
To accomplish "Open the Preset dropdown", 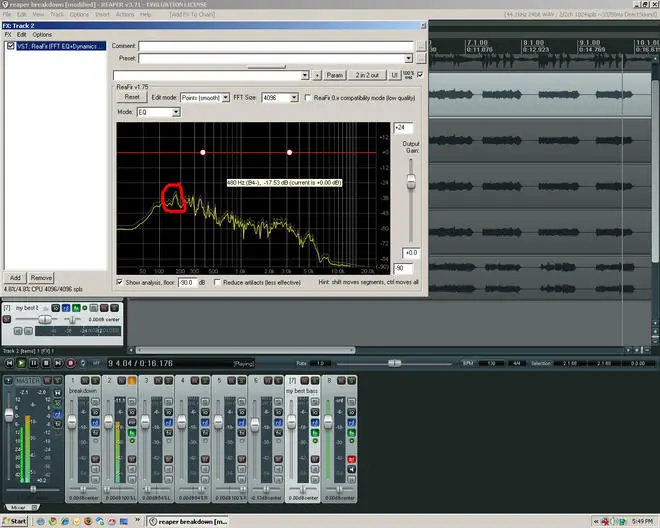I will pos(408,58).
